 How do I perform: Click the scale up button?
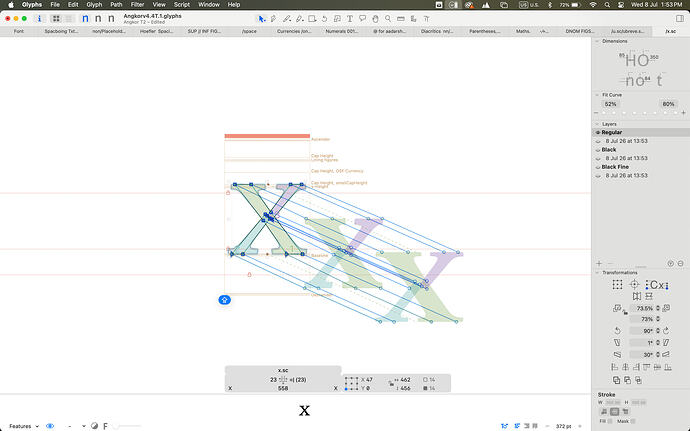tap(666, 308)
